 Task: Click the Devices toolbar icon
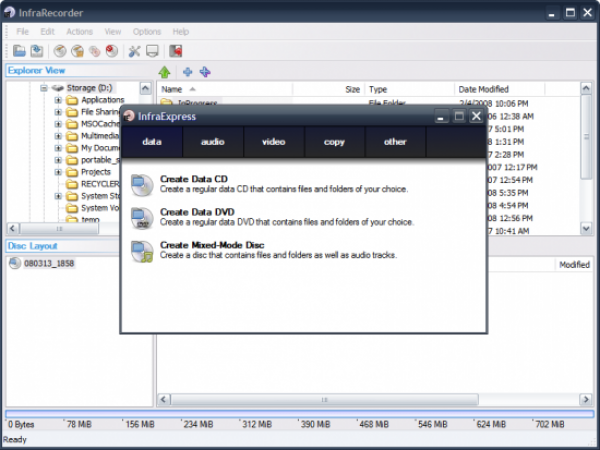(x=152, y=51)
